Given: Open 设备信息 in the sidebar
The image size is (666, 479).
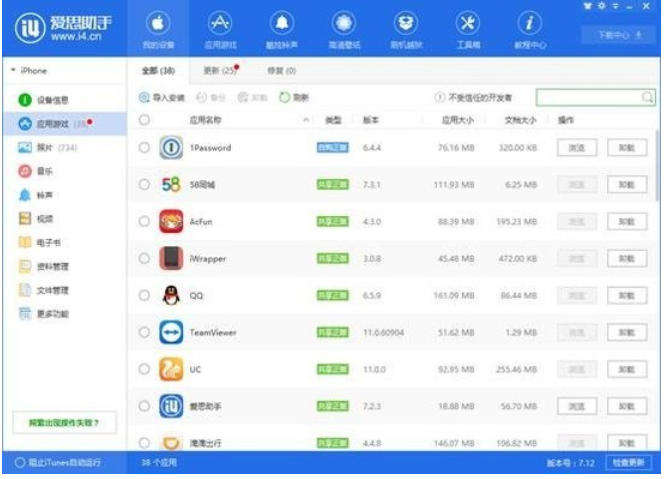Looking at the screenshot, I should (53, 100).
